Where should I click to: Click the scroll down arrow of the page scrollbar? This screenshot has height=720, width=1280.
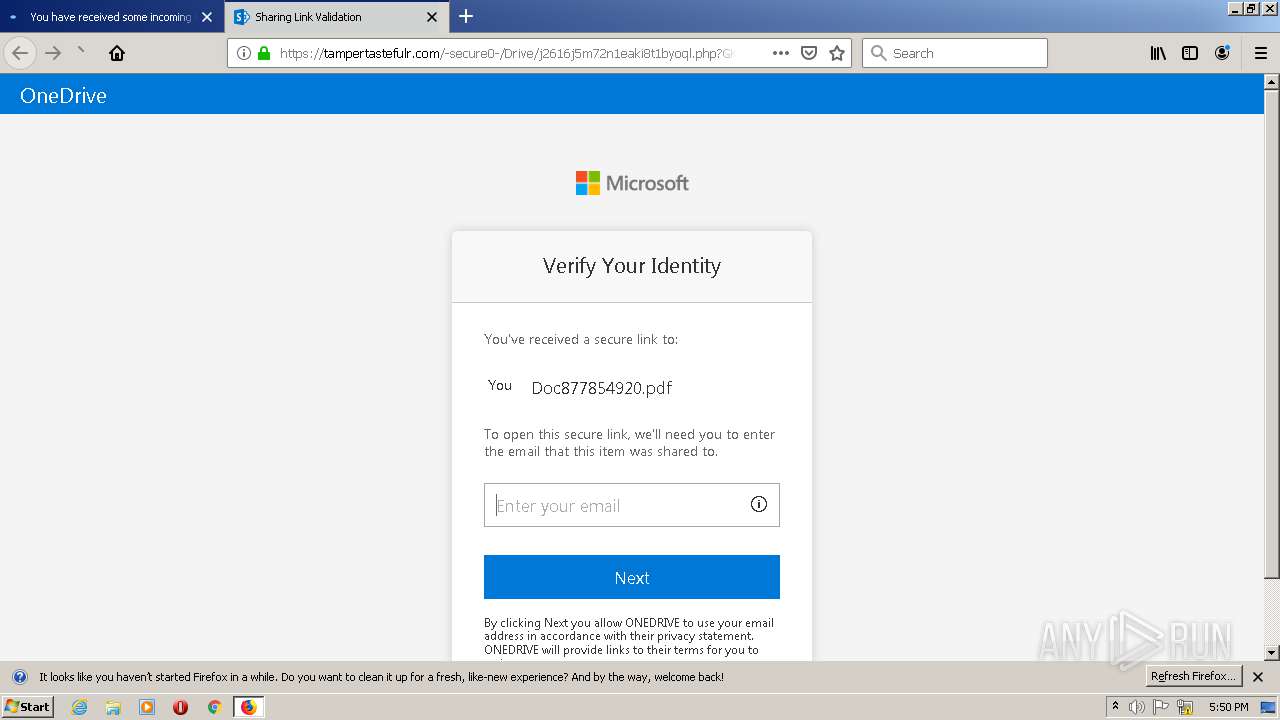click(1272, 653)
